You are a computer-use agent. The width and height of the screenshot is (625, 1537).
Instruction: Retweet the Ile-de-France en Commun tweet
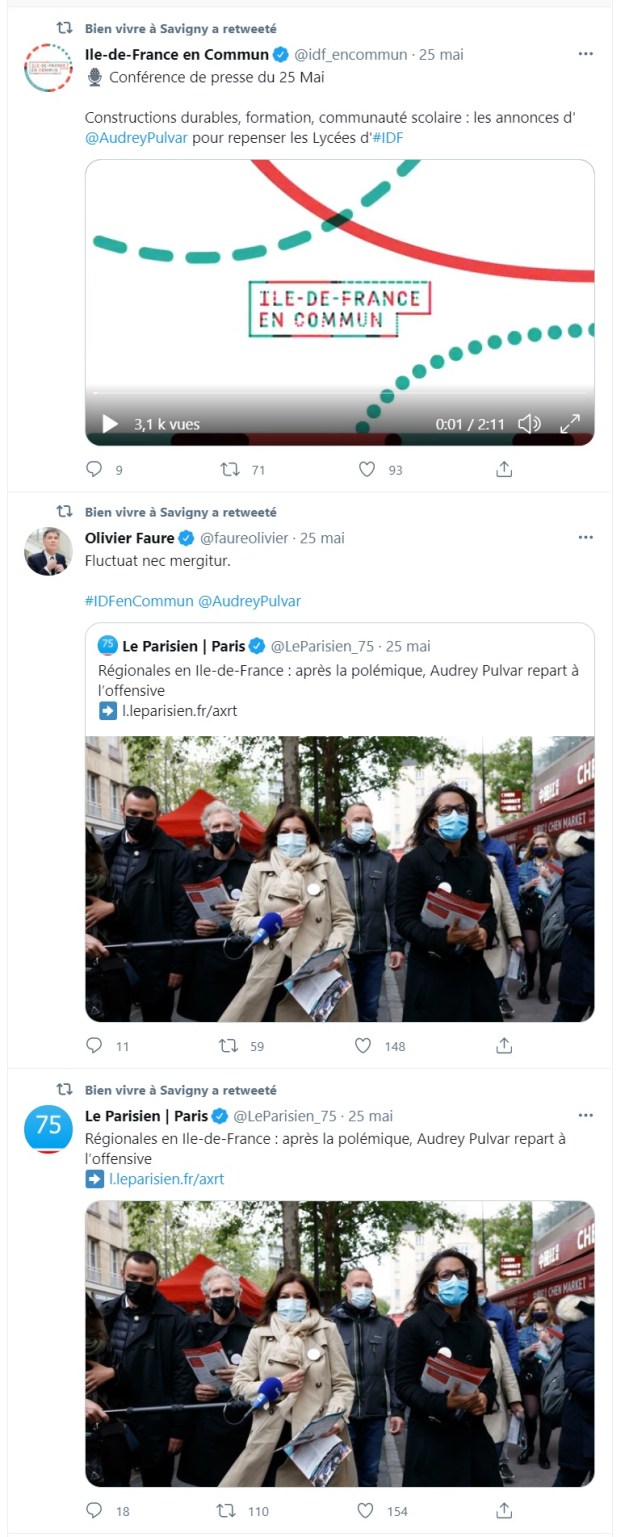coord(230,469)
